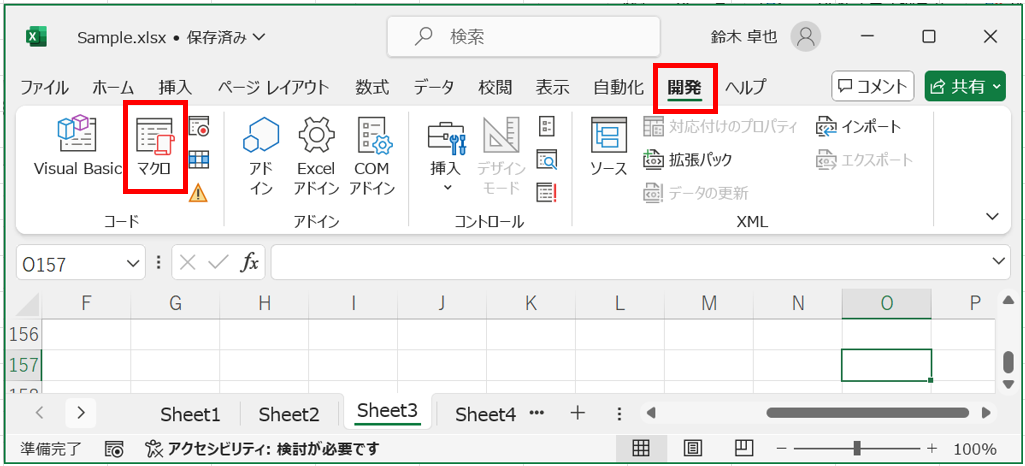This screenshot has height=466, width=1025.
Task: Select the 開発 tab
Action: click(x=684, y=87)
